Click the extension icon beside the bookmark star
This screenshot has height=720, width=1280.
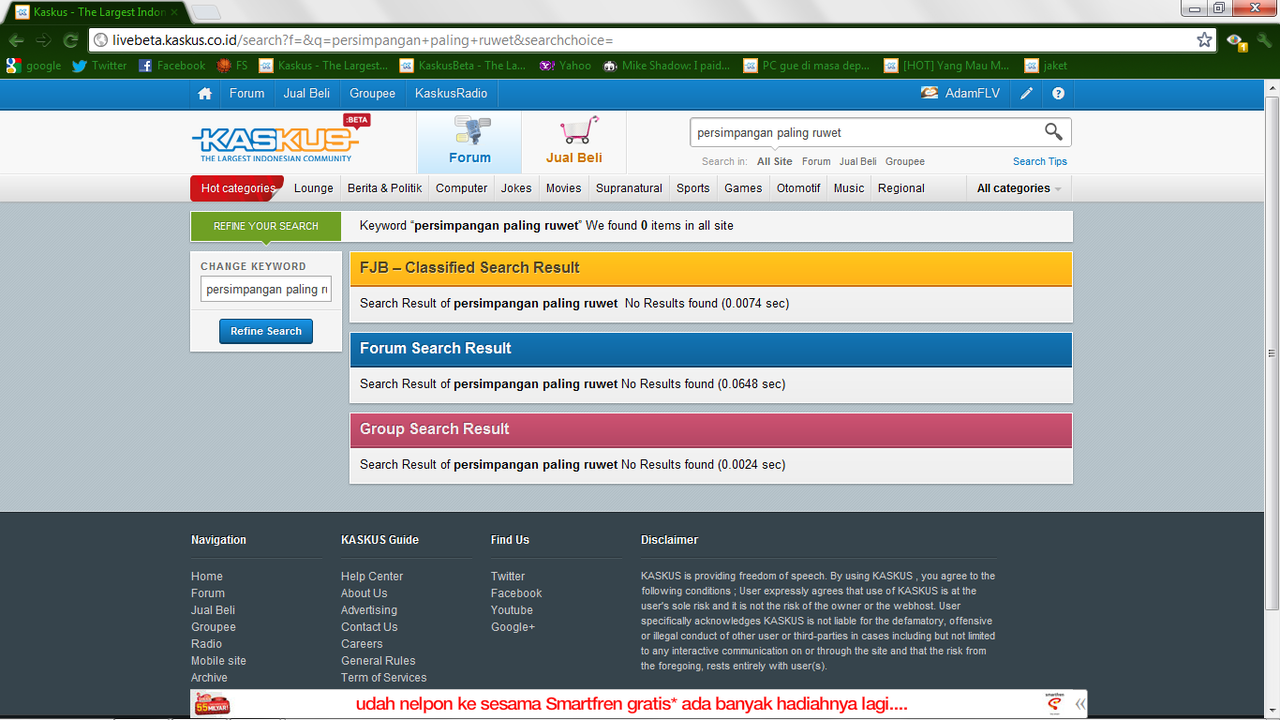(1237, 41)
